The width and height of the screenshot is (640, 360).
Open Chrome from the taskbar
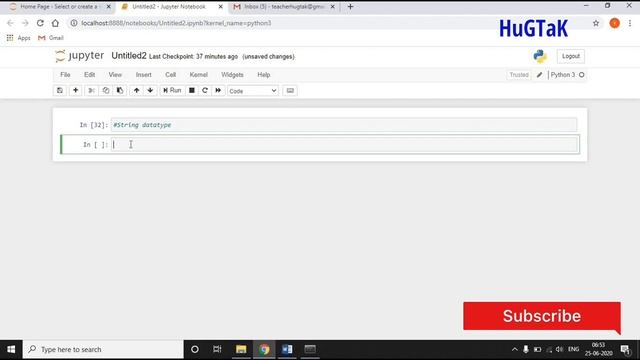pyautogui.click(x=264, y=349)
